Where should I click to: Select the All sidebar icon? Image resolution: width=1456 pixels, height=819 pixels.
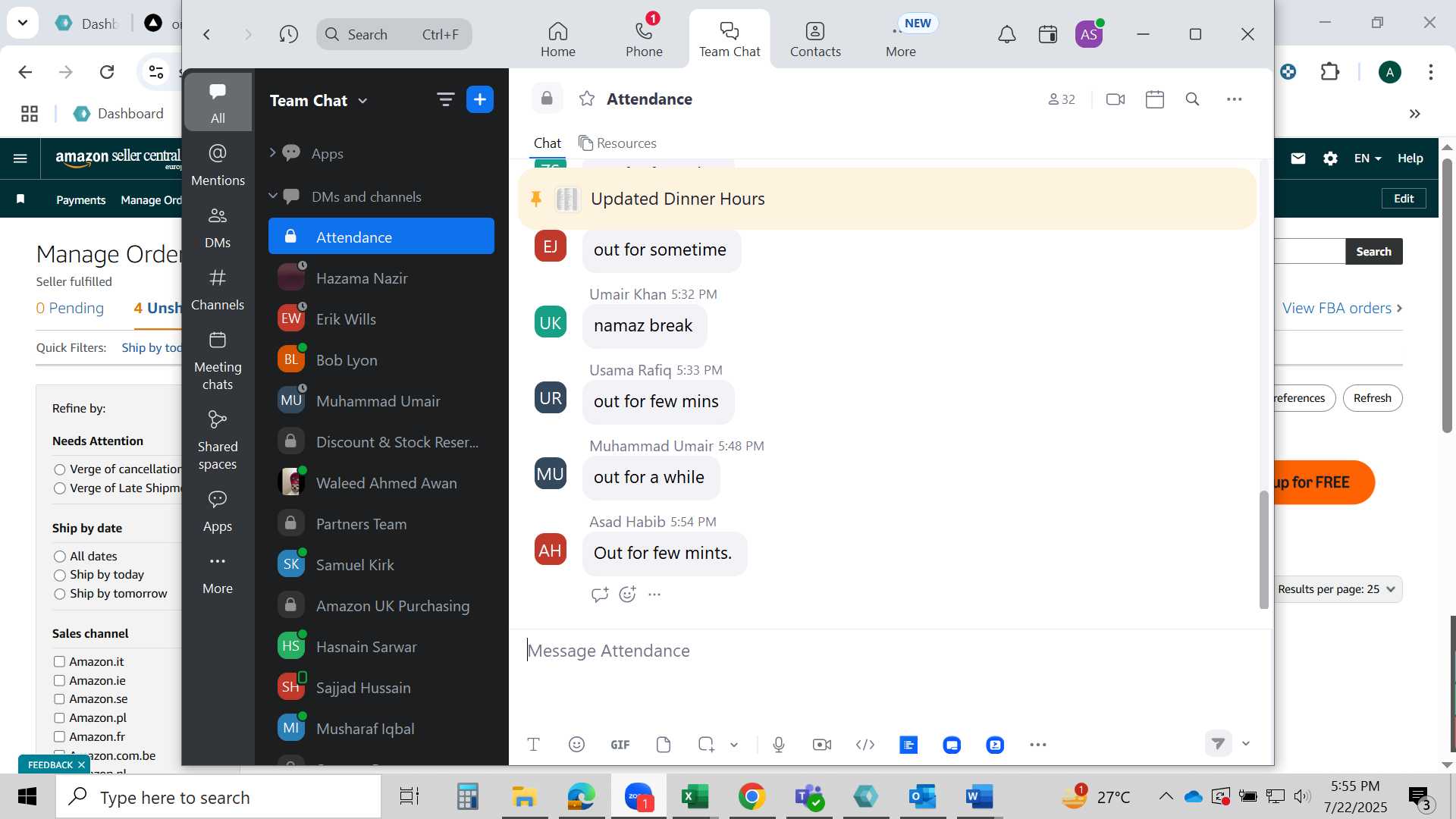point(218,102)
